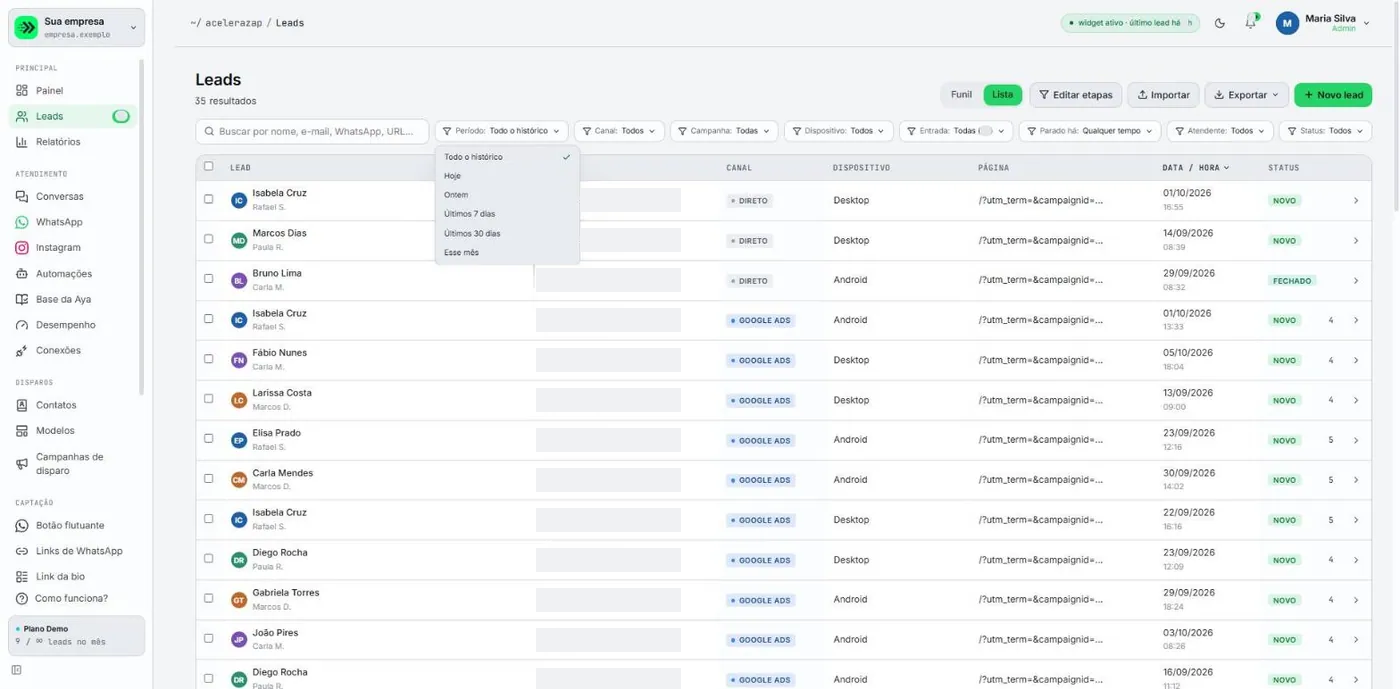1400x689 pixels.
Task: Select Hoje in period menu
Action: tap(507, 176)
